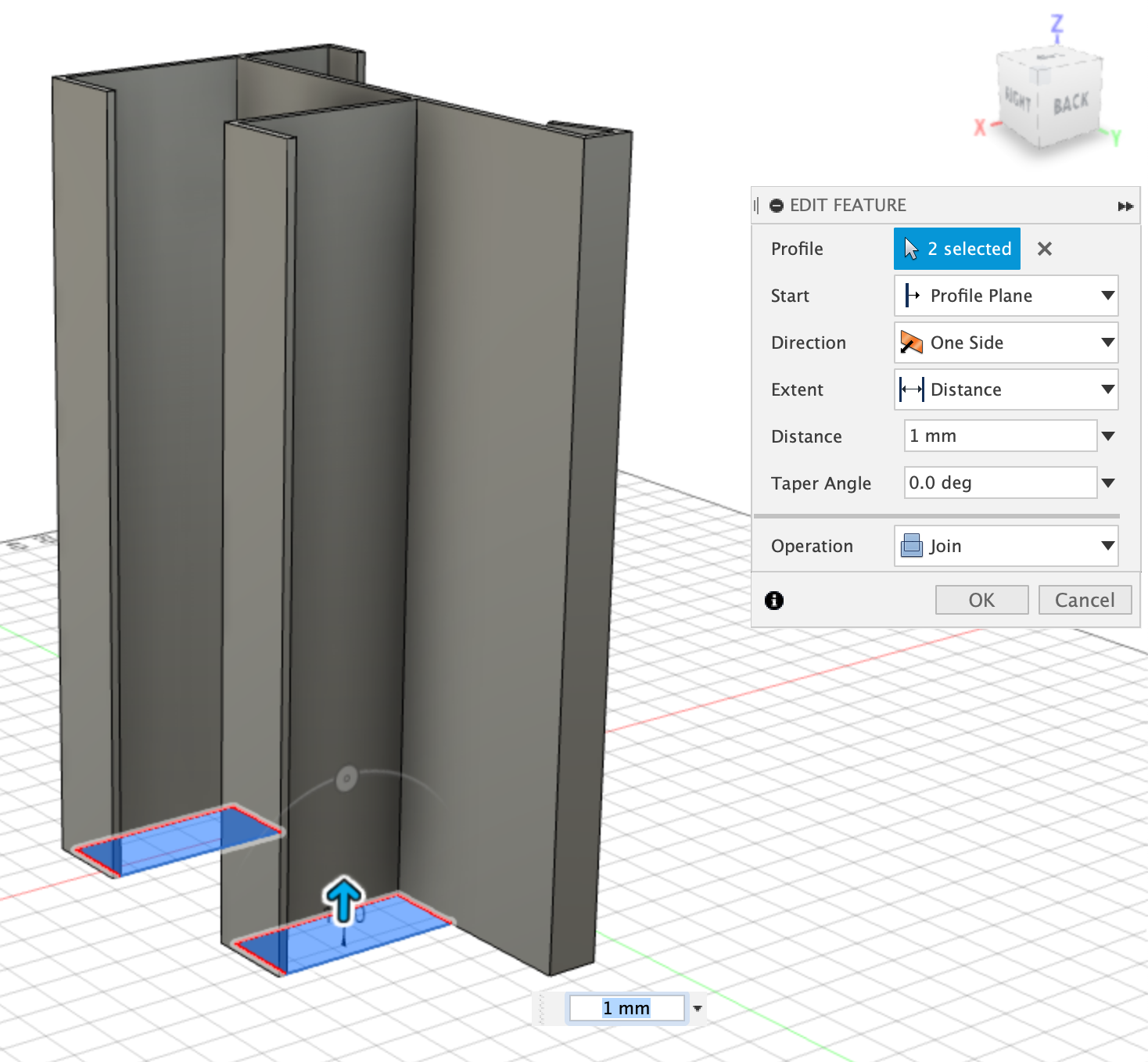Expand the Distance value dropdown arrow
1148x1062 pixels.
[1108, 436]
